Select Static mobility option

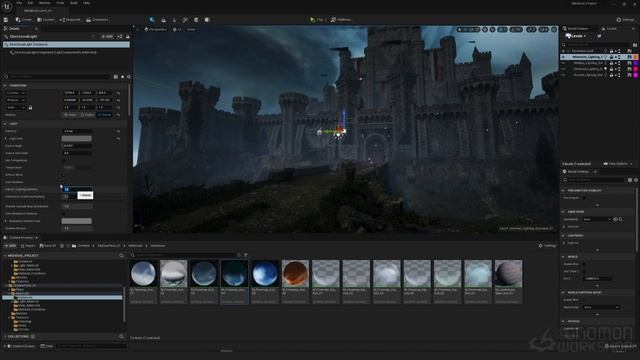(70, 115)
